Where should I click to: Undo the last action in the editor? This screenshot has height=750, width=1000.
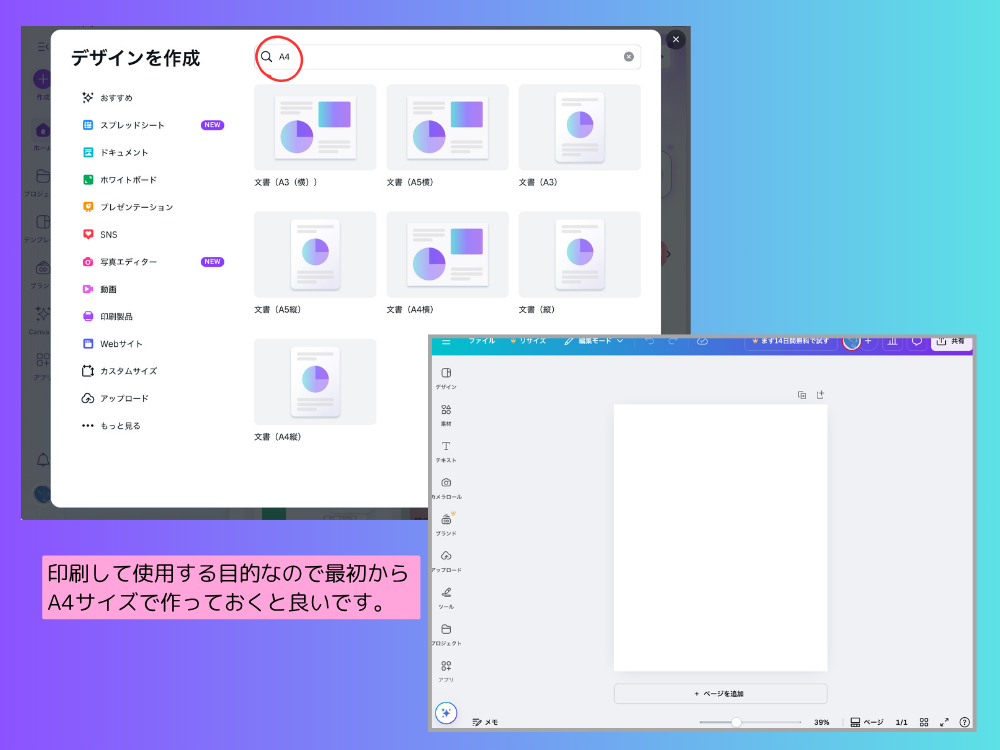coord(649,341)
